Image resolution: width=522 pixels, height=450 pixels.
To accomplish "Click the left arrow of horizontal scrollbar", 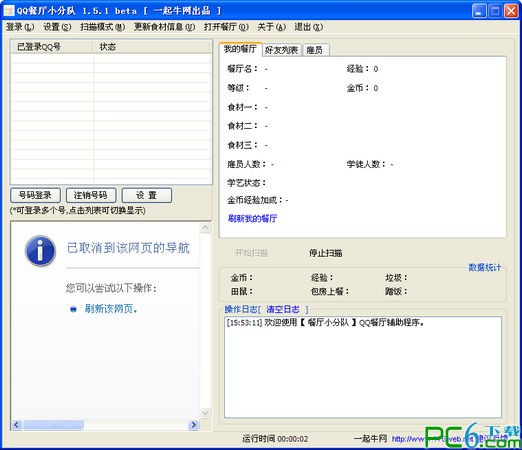I will pyautogui.click(x=16, y=425).
